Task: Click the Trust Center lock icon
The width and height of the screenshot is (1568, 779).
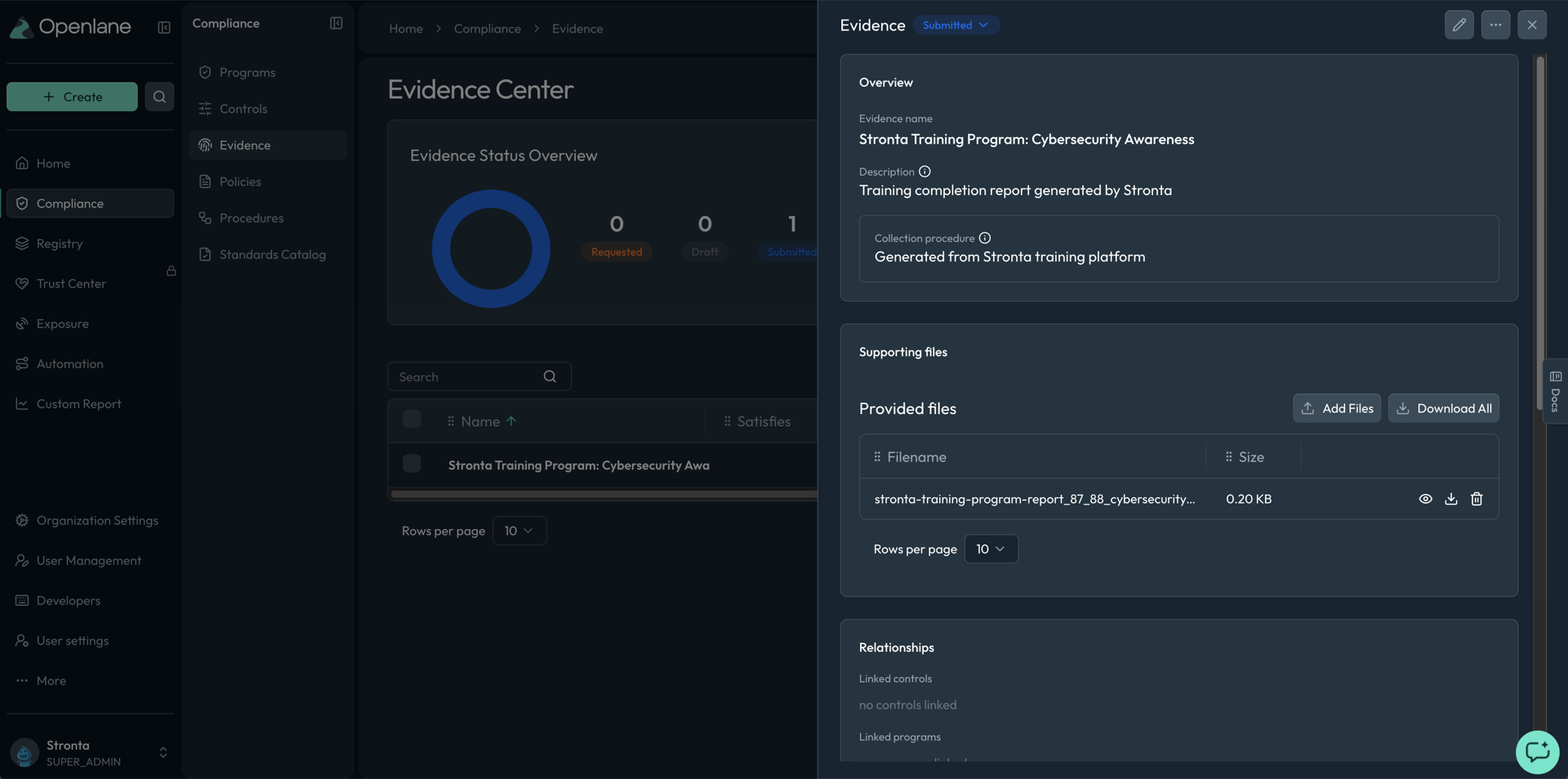Action: pos(171,270)
